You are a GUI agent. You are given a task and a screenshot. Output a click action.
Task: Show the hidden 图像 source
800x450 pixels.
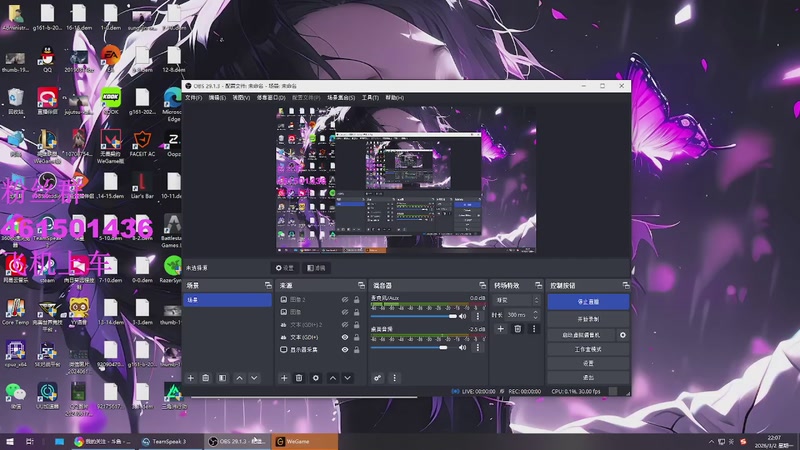click(x=345, y=312)
